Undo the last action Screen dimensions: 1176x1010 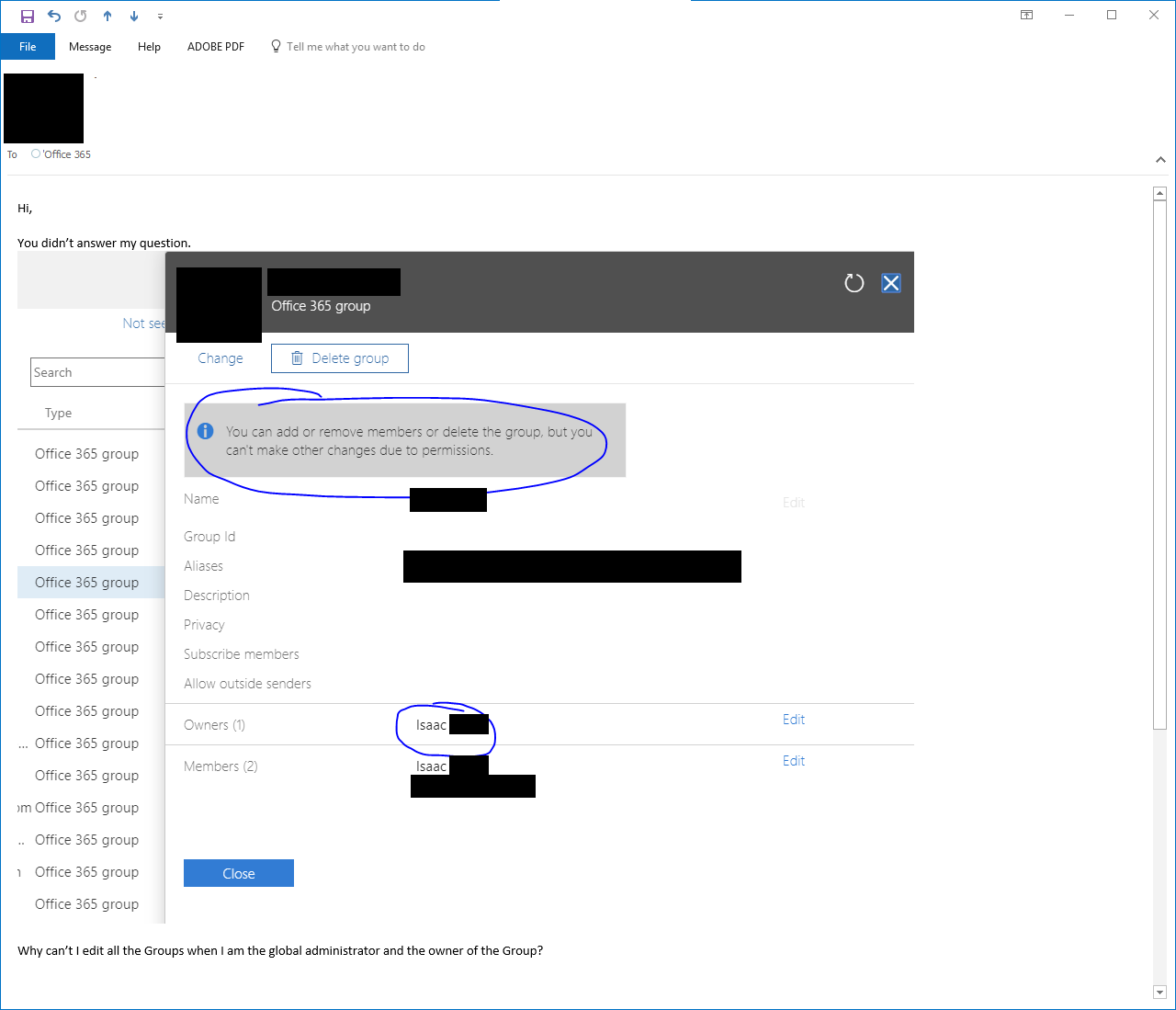coord(54,16)
